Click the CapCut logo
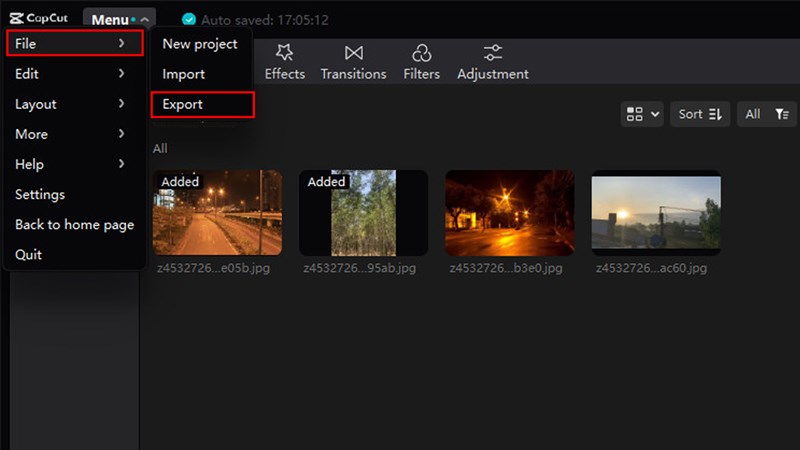 tap(41, 19)
